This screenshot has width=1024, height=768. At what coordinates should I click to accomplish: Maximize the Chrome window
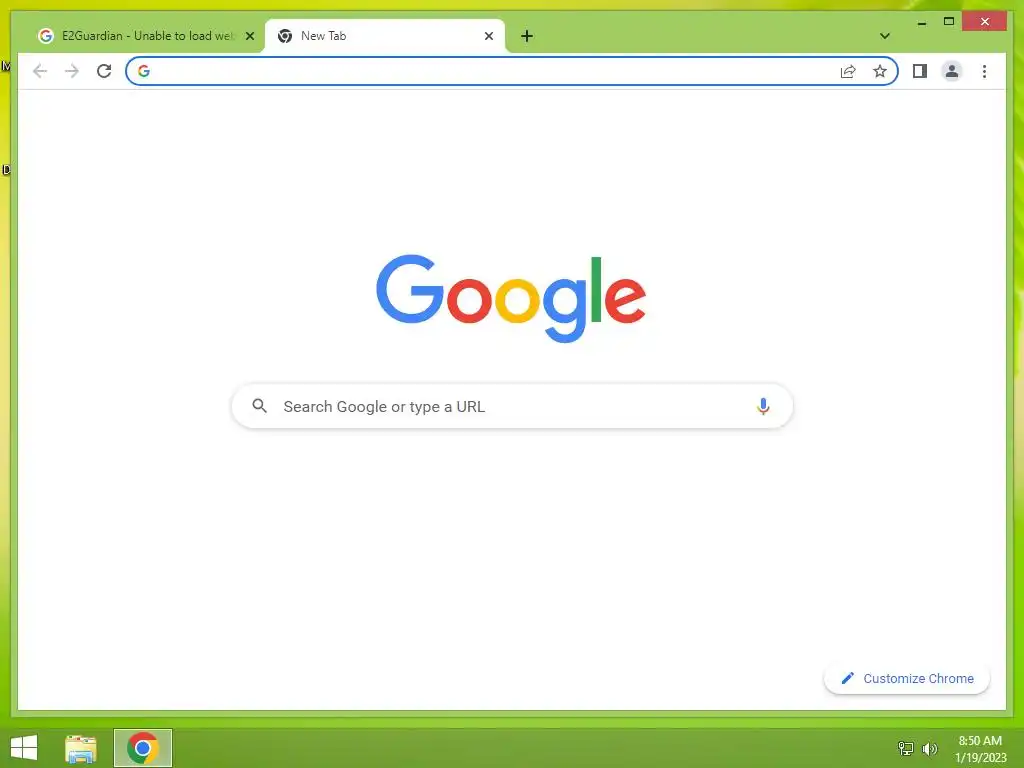[x=949, y=22]
